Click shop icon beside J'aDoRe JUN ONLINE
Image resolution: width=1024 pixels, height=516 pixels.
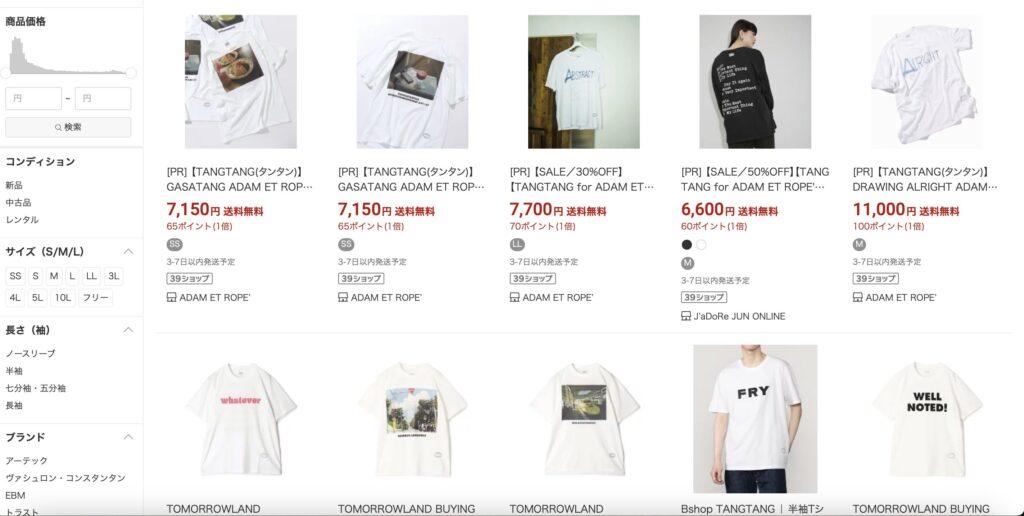click(686, 316)
